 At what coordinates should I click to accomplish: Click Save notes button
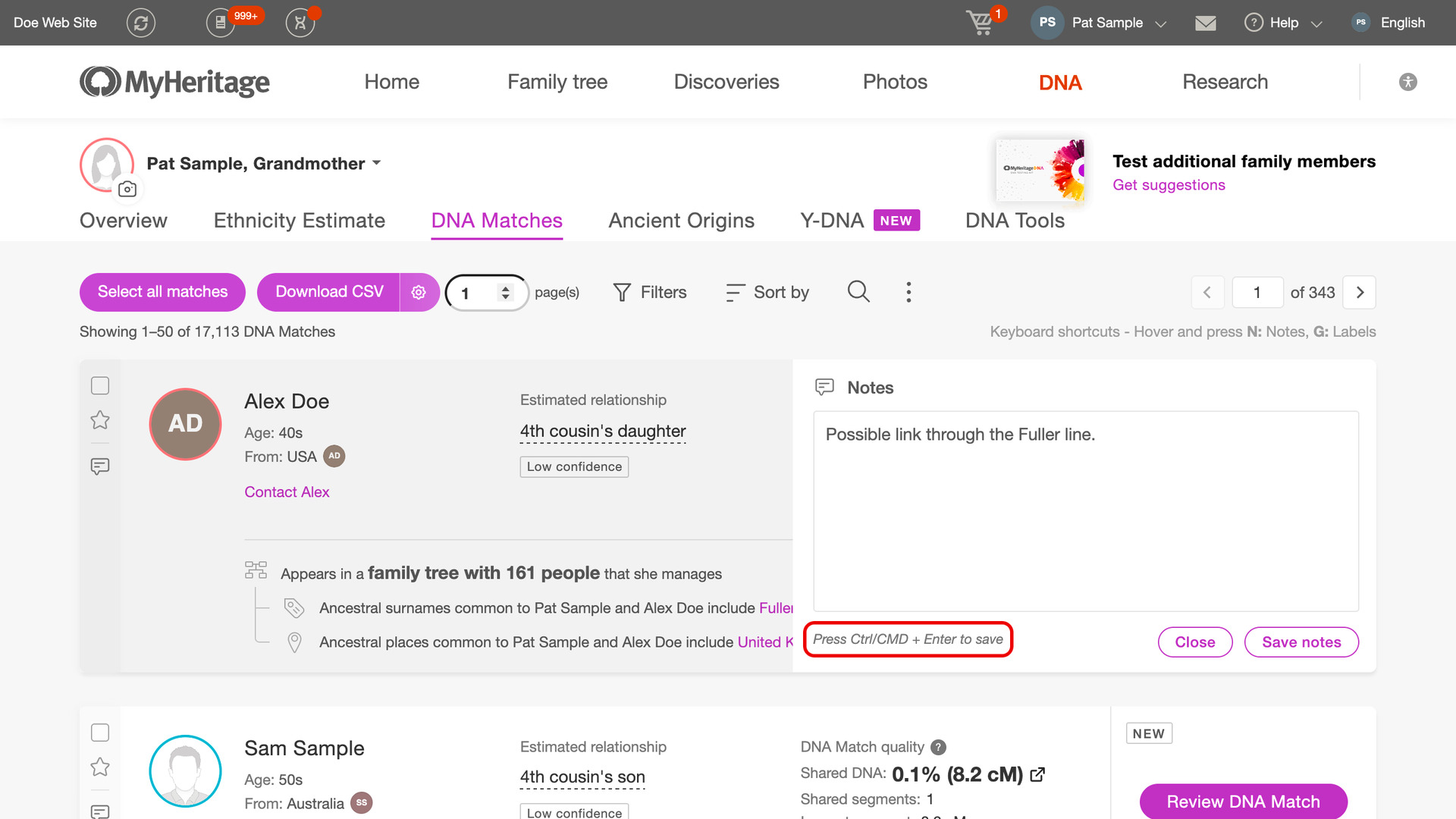[1301, 642]
